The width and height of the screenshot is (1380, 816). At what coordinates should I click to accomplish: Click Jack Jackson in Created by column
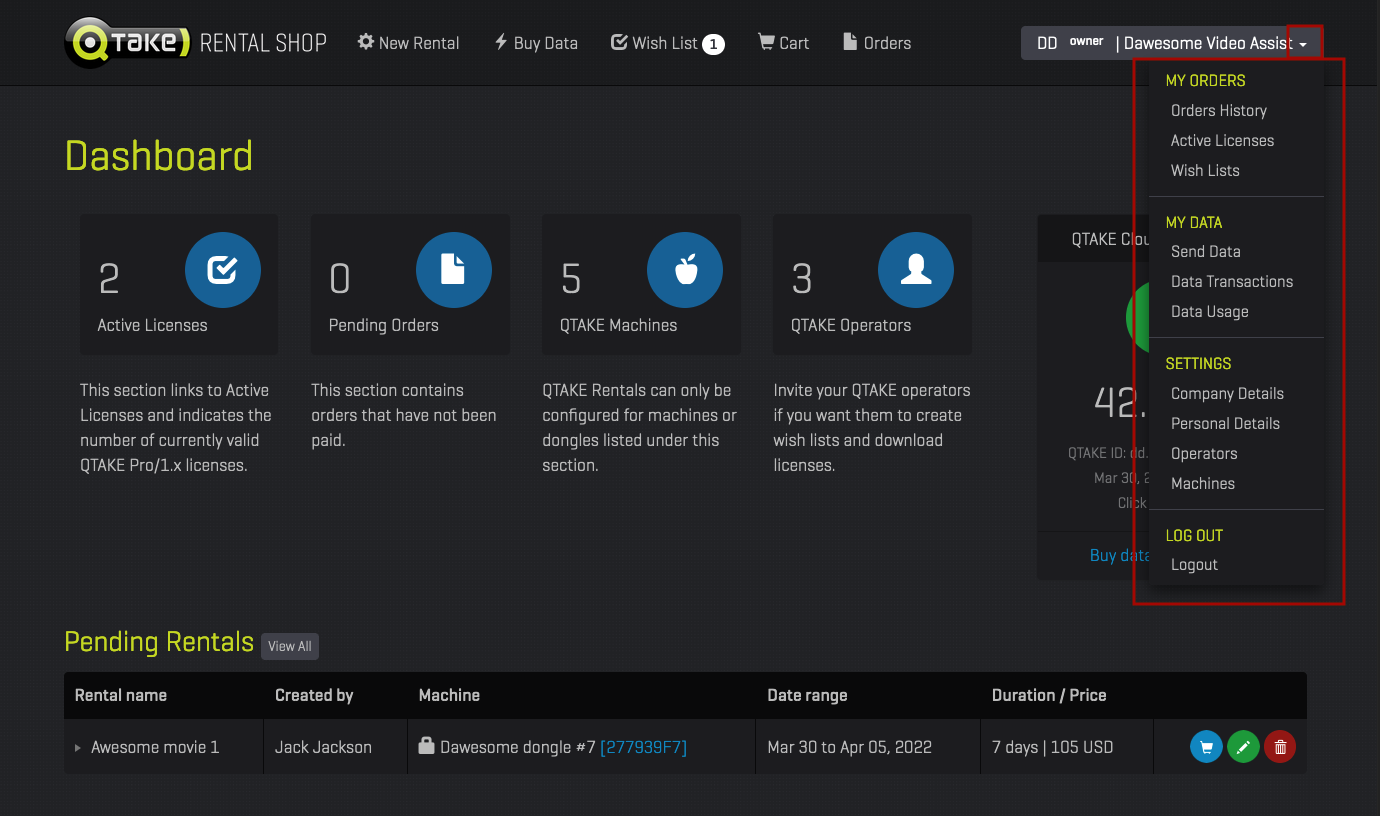point(323,747)
